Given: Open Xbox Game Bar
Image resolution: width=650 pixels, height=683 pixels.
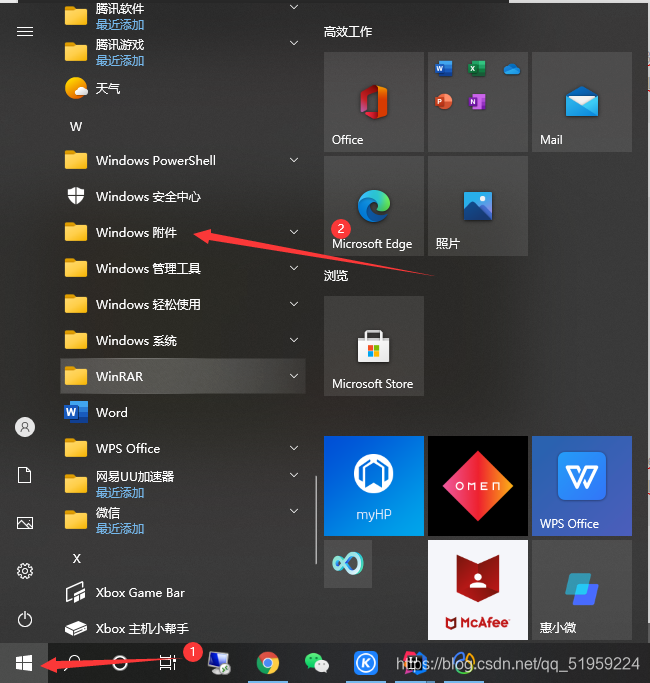Looking at the screenshot, I should tap(183, 592).
